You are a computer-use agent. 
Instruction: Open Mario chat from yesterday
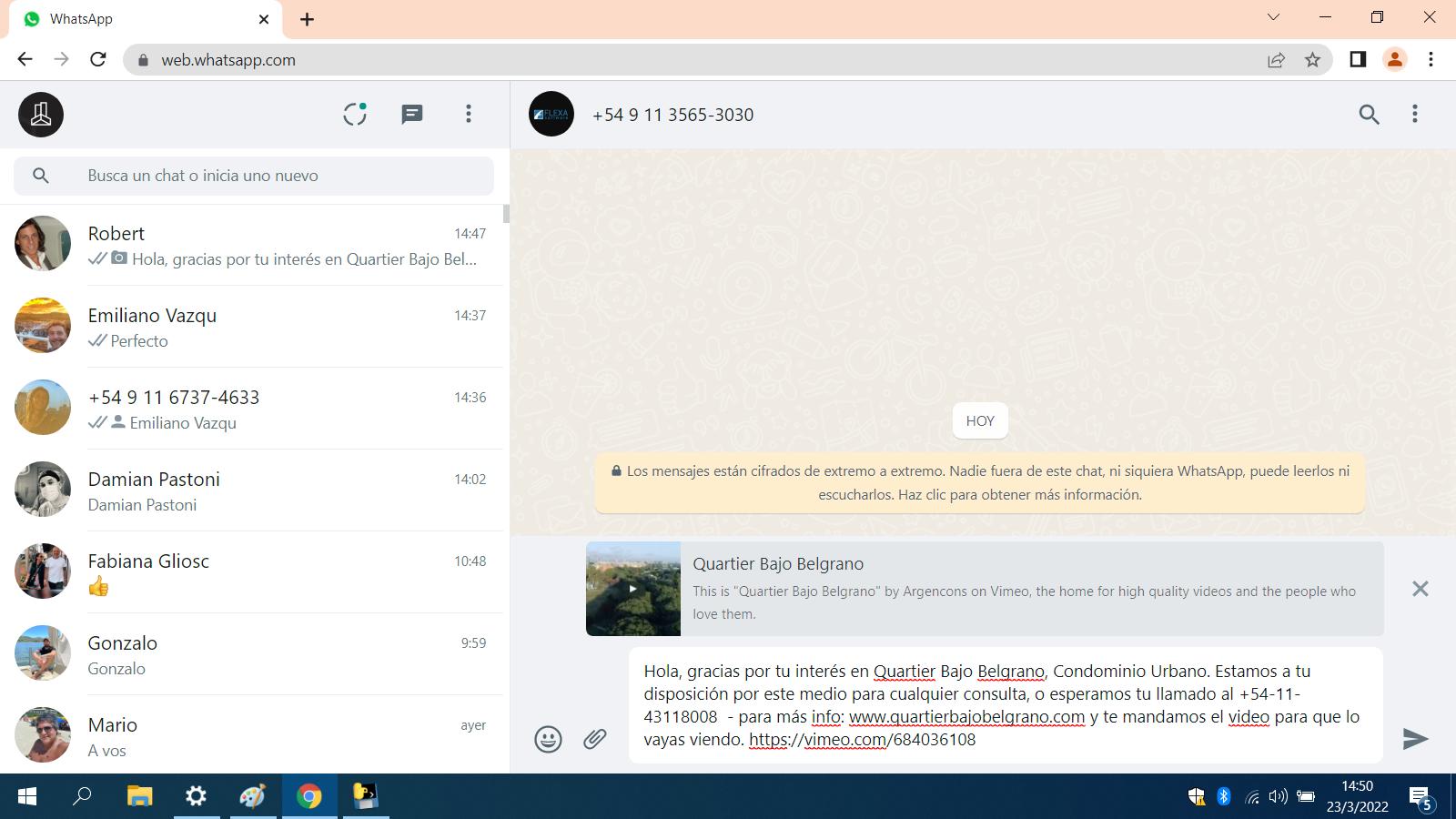251,734
